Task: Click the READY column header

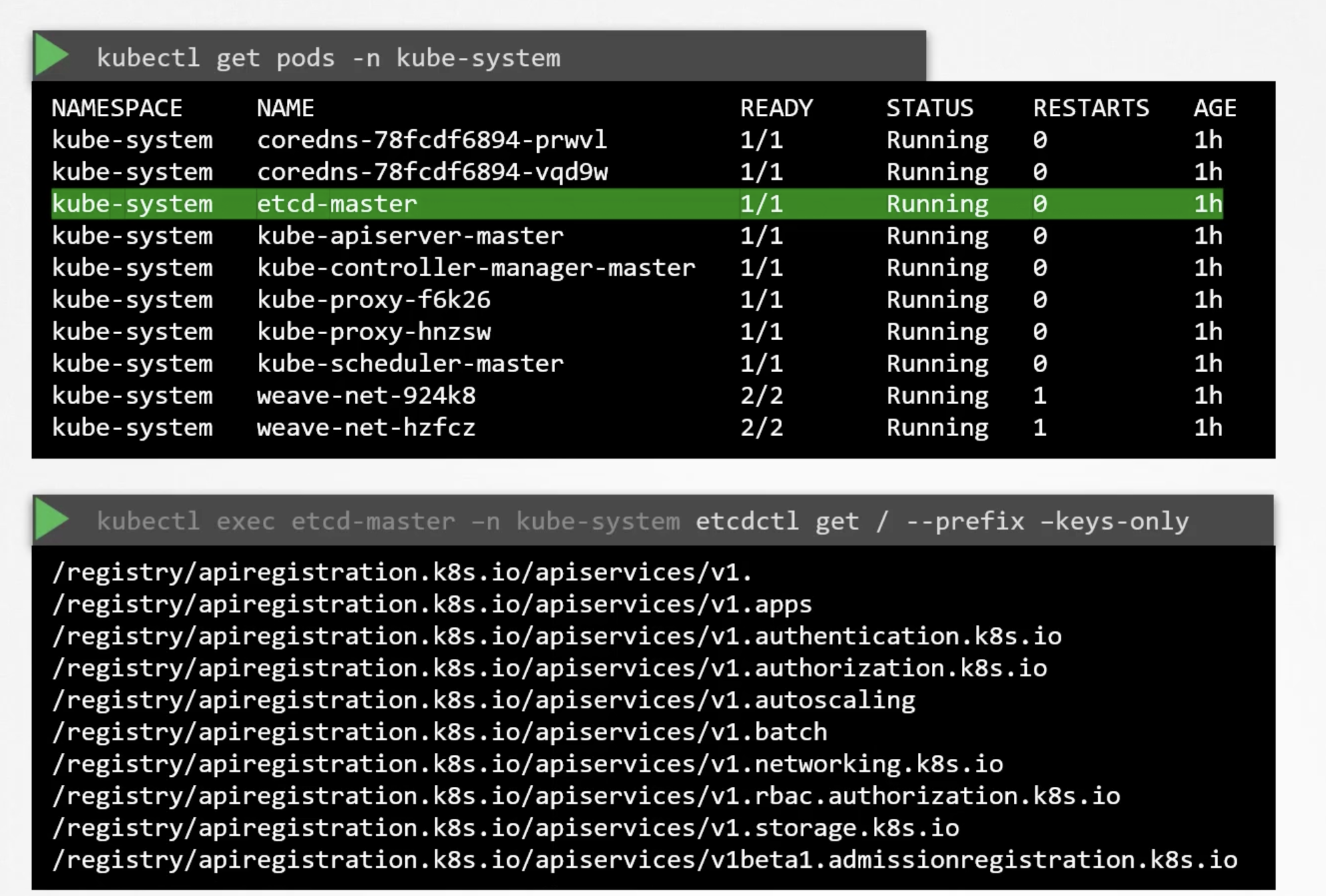Action: coord(776,108)
